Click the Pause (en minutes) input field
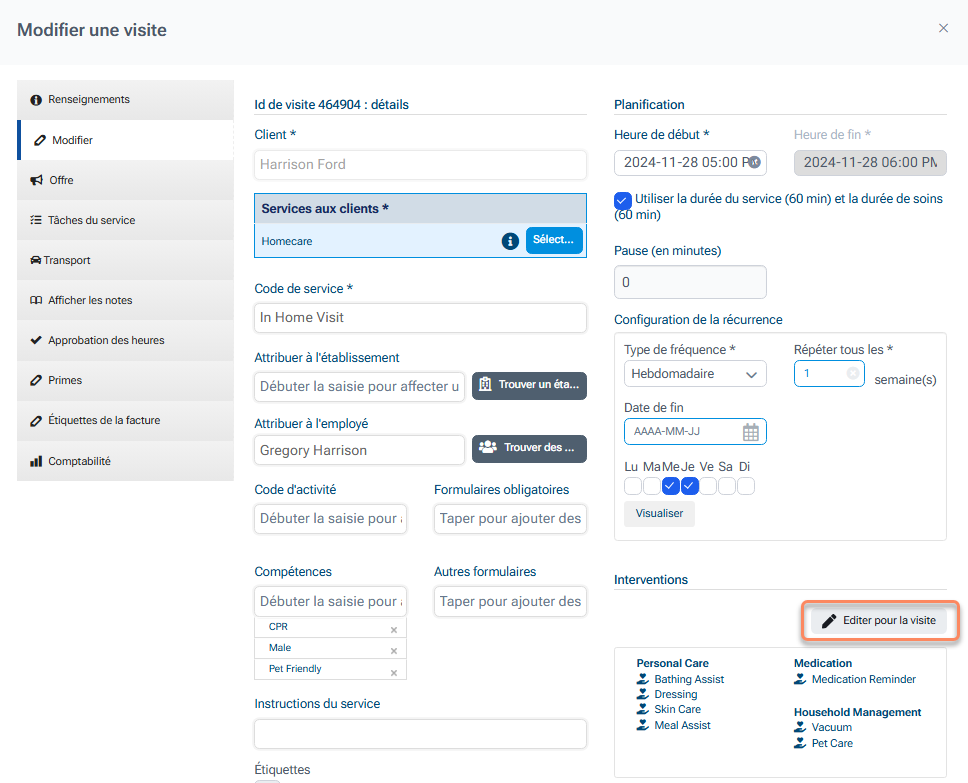 (x=690, y=282)
